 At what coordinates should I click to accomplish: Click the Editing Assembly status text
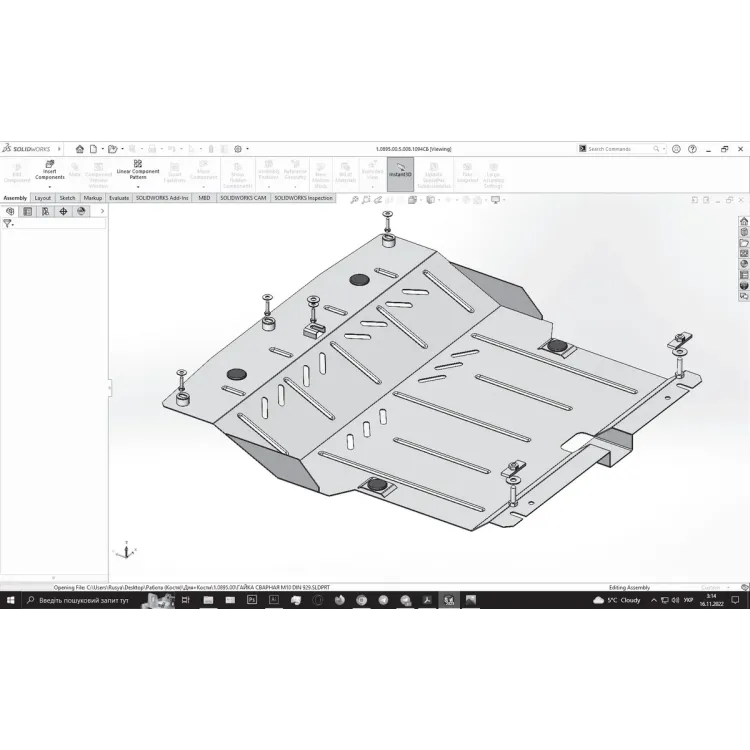tap(629, 587)
